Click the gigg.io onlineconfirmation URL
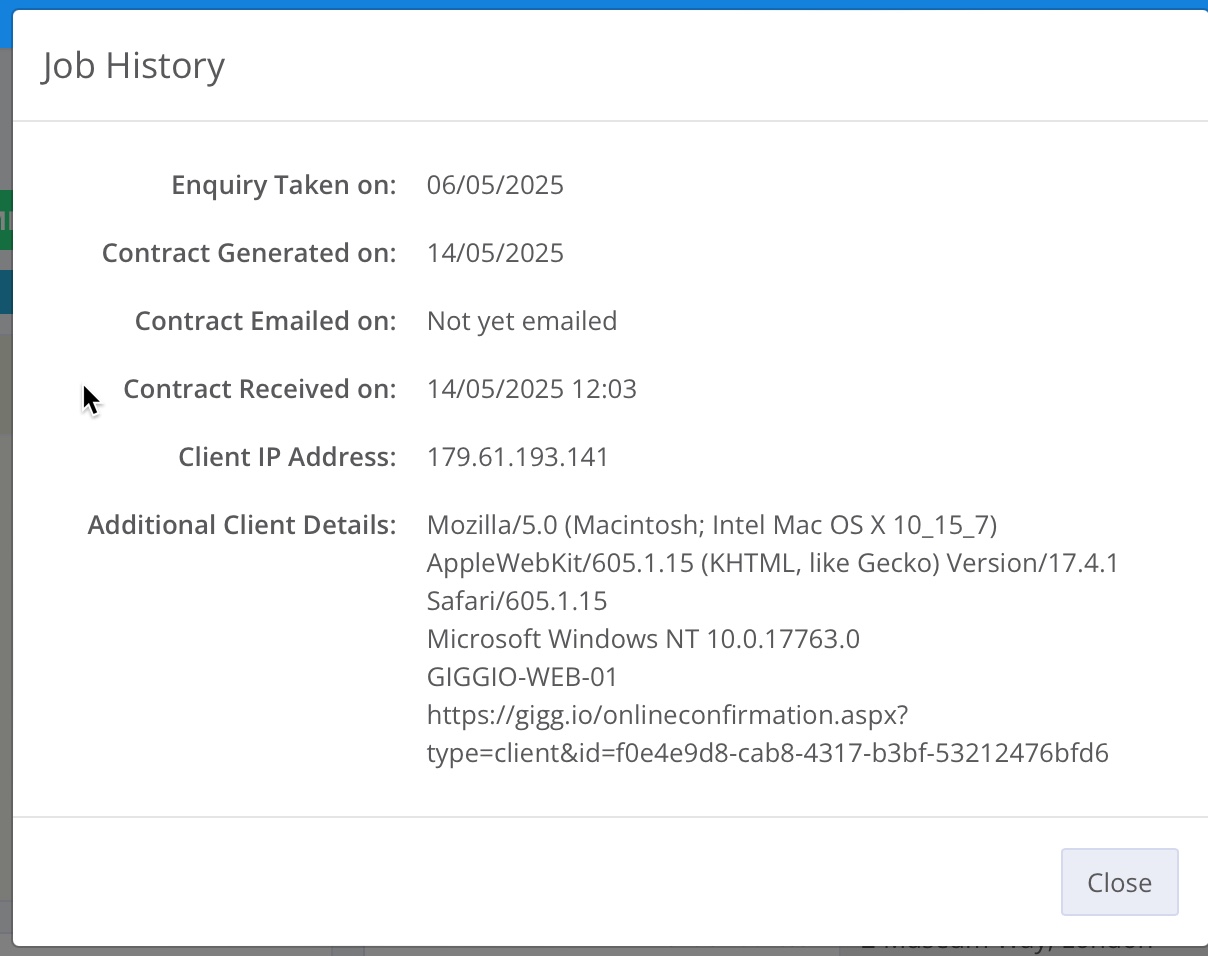This screenshot has width=1208, height=956. [667, 715]
